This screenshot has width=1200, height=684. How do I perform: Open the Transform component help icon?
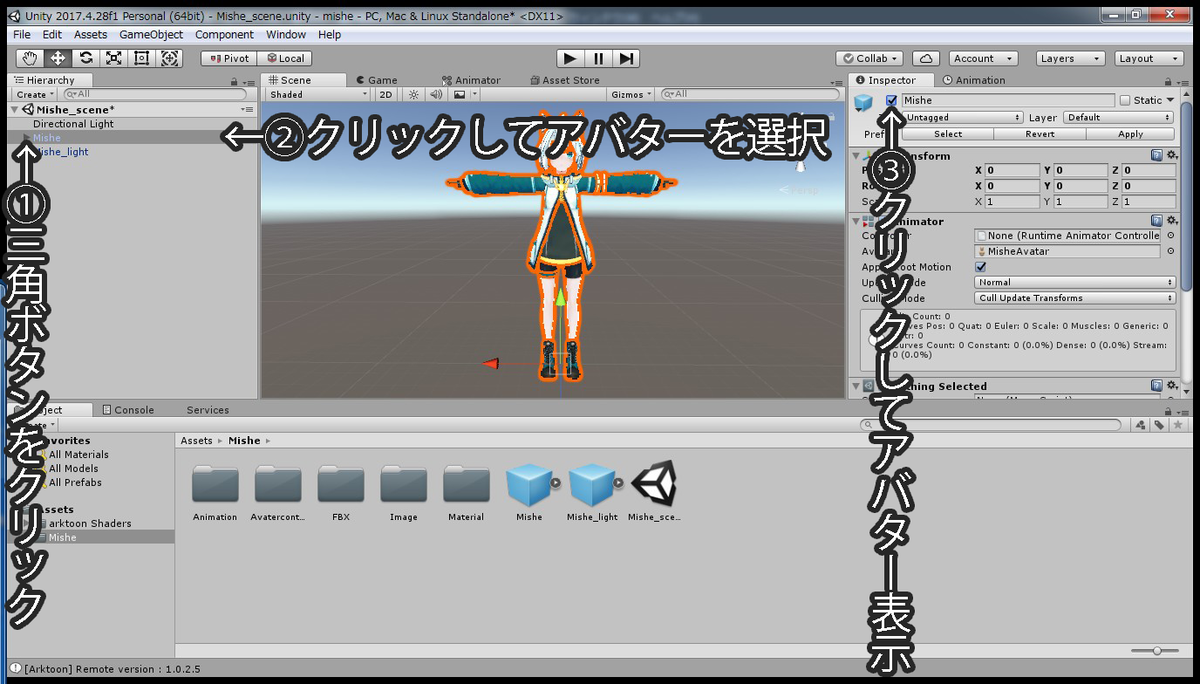point(1157,156)
